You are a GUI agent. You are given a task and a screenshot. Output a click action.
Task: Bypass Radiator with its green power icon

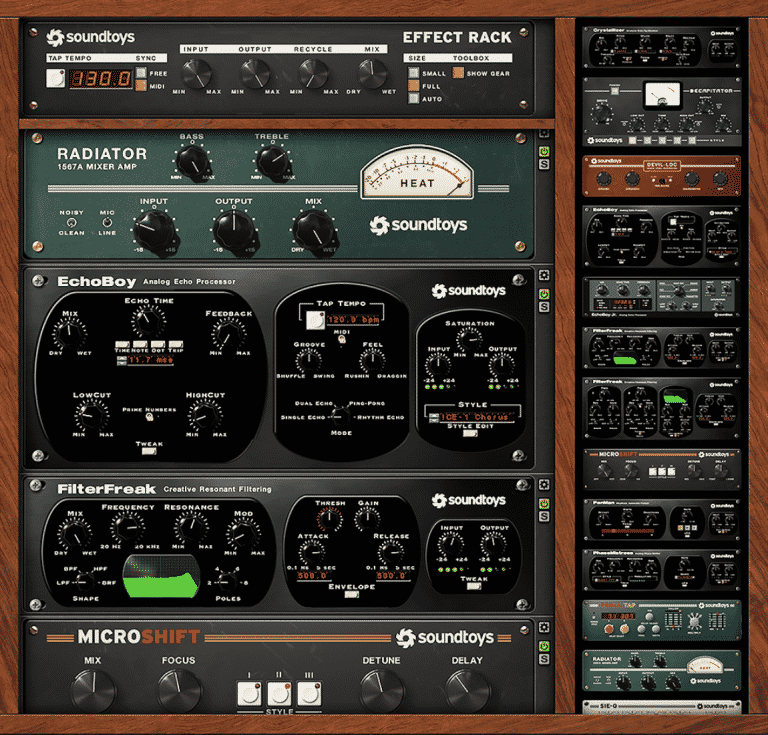coord(544,151)
